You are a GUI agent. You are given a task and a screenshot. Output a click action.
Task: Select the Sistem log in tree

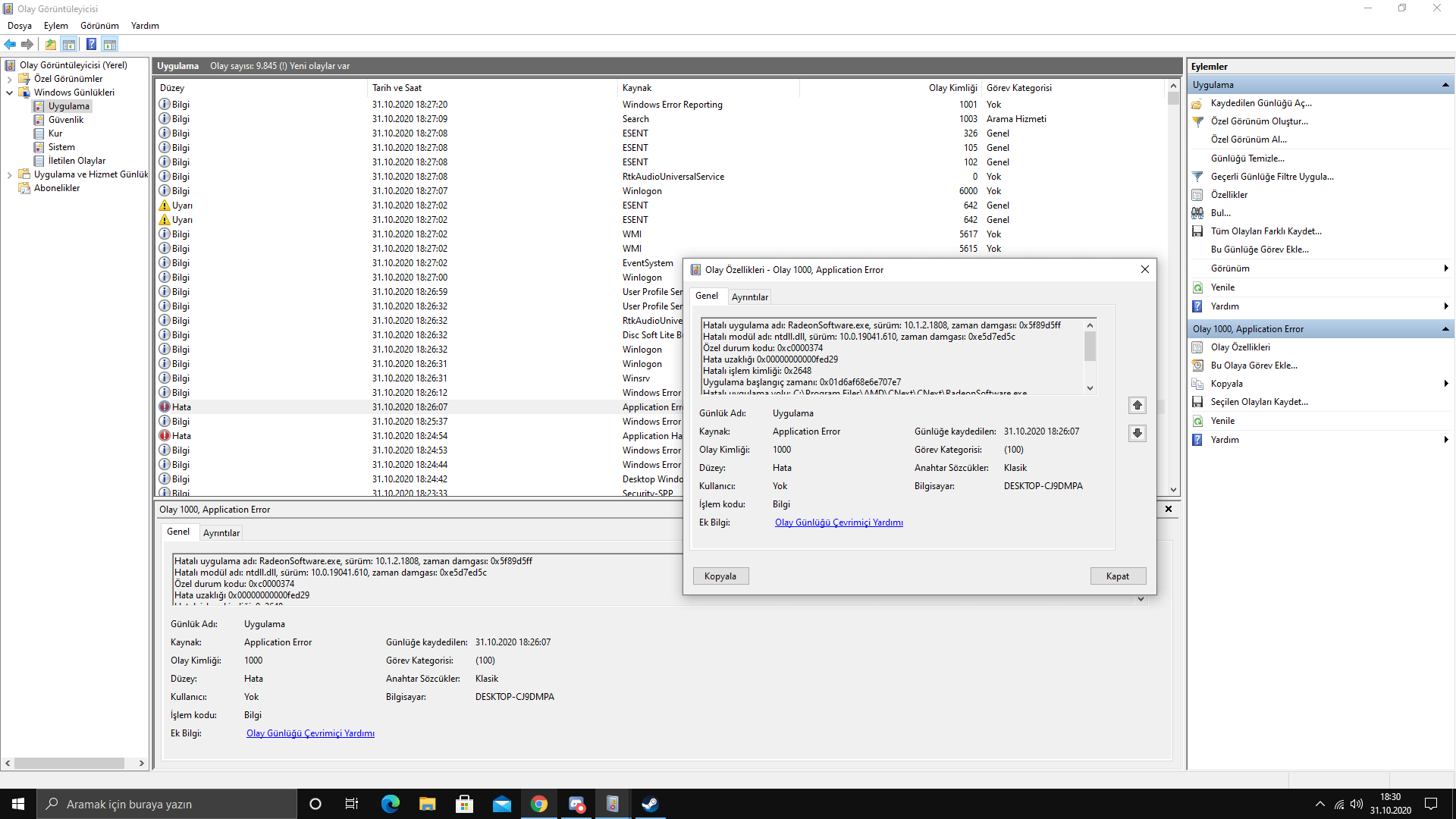point(61,147)
